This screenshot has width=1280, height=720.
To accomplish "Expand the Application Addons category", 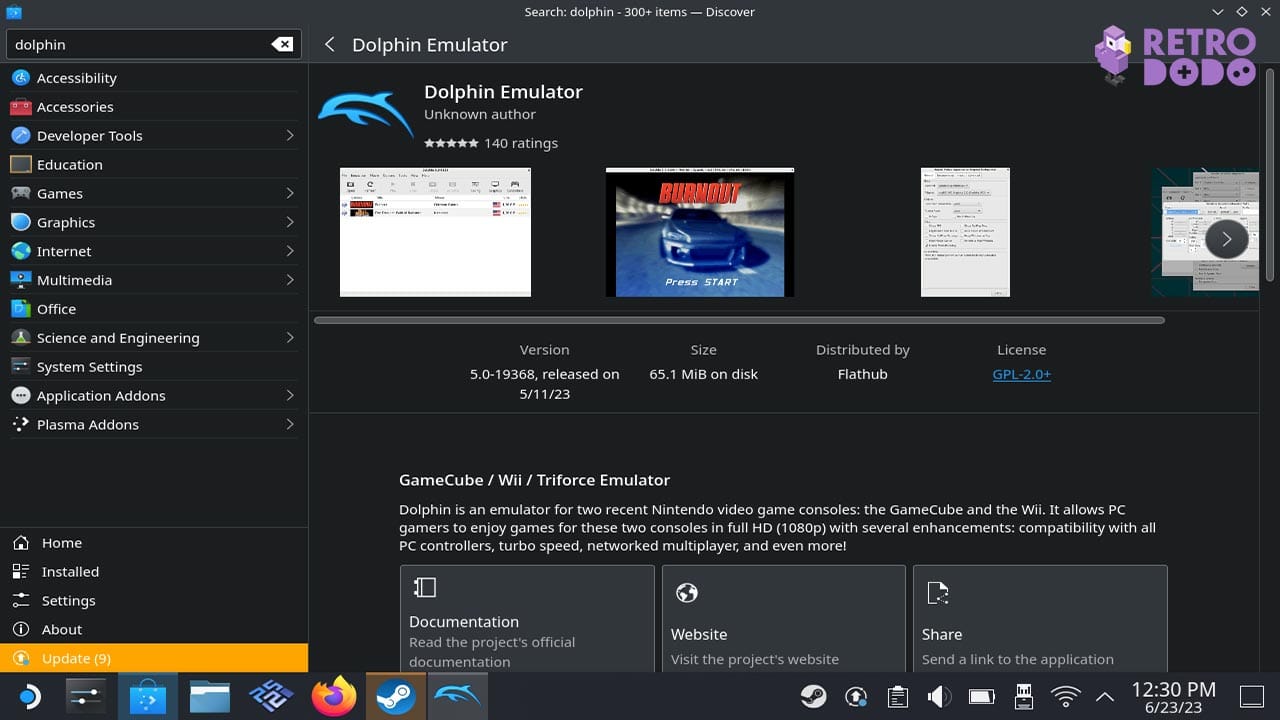I will pyautogui.click(x=290, y=396).
